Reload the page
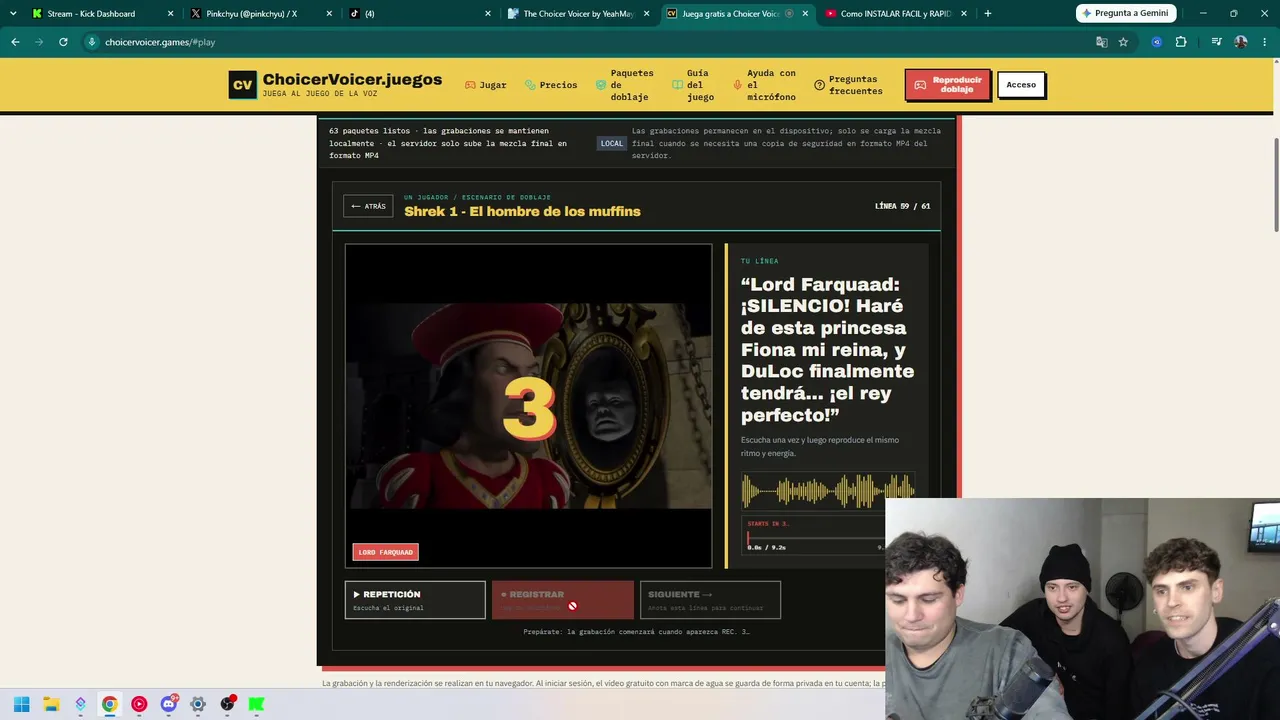Screen dimensions: 1280x720 click(63, 42)
